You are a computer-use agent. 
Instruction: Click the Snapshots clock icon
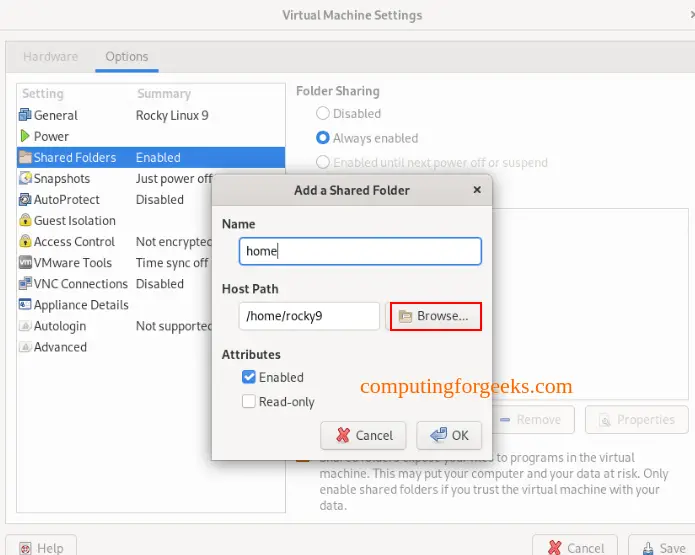25,178
